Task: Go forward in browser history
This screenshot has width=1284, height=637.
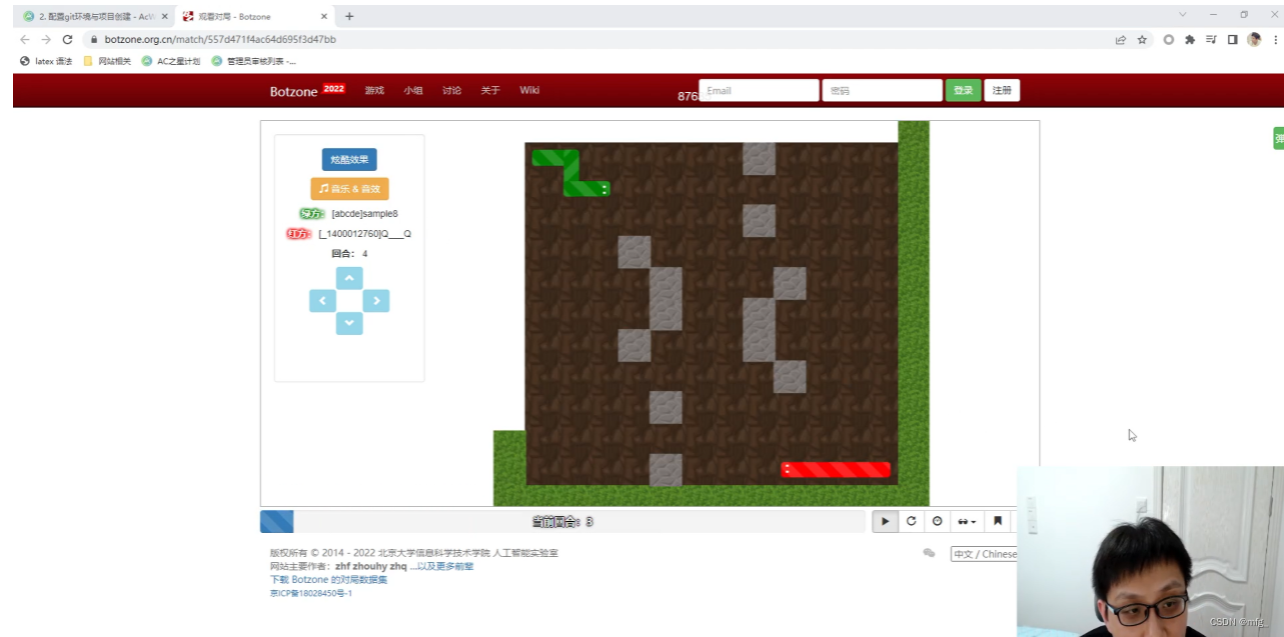Action: (46, 40)
